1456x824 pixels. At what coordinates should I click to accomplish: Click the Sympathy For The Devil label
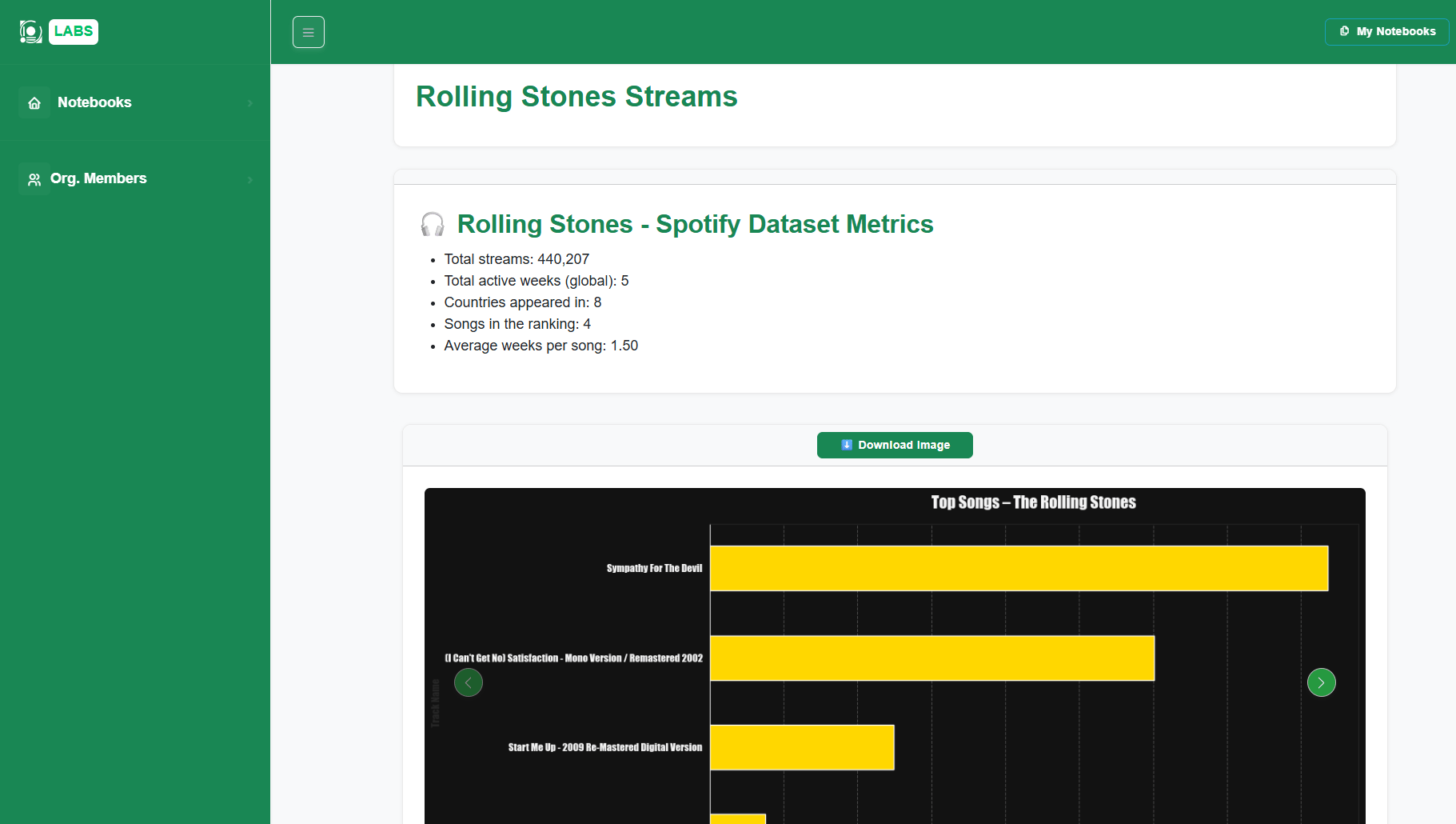[654, 568]
